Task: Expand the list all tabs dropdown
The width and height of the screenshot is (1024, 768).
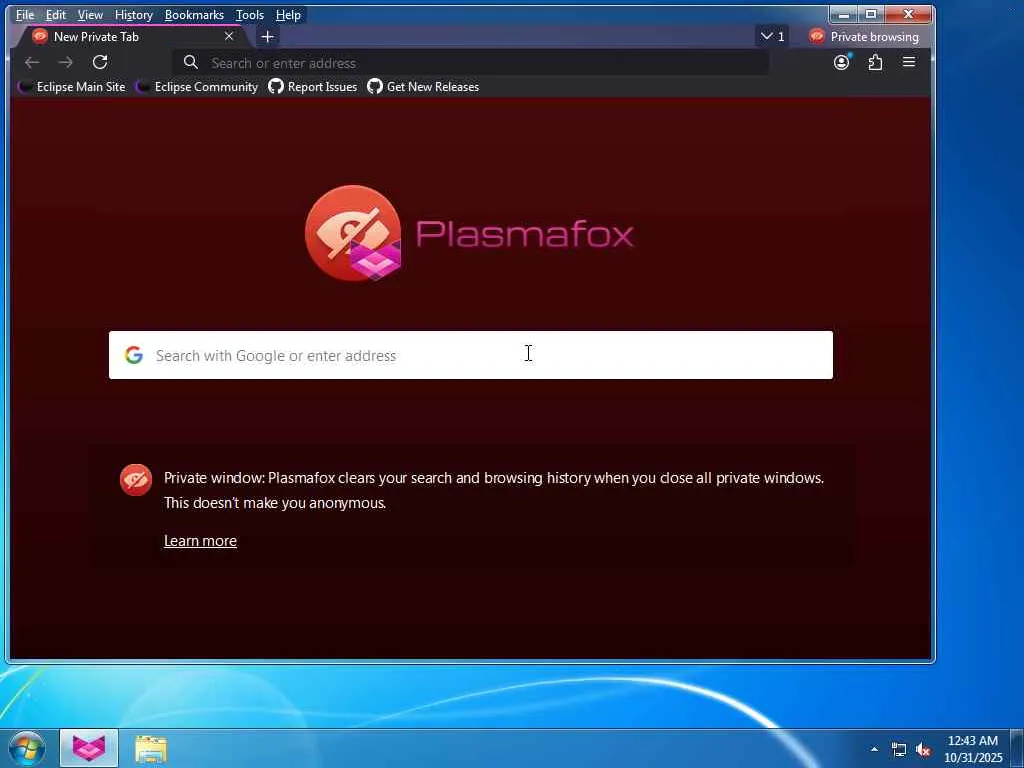Action: [x=773, y=37]
